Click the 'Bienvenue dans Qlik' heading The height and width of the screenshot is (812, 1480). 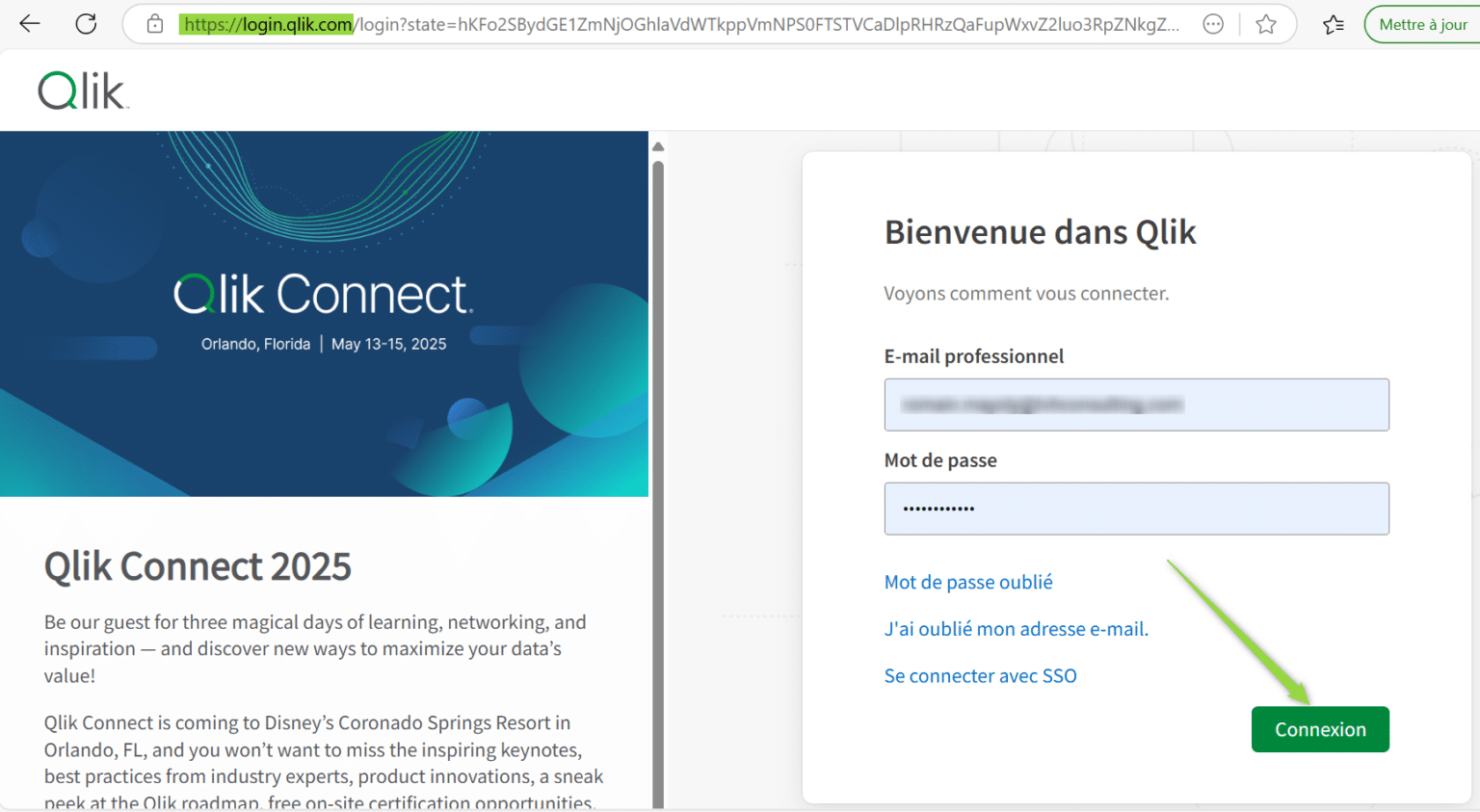point(1040,231)
